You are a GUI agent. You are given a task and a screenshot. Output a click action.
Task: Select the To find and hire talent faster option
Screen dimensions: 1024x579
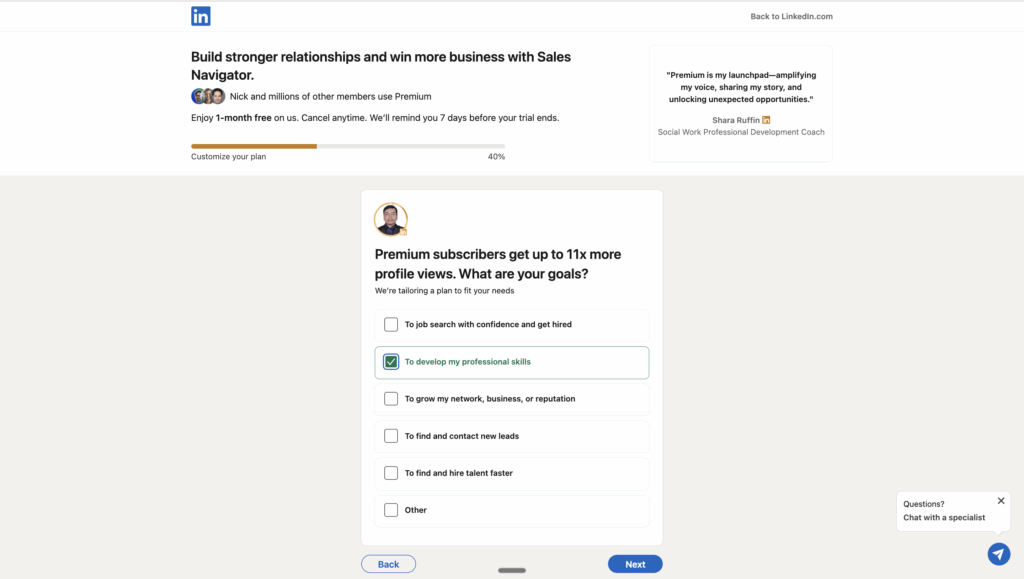458,473
